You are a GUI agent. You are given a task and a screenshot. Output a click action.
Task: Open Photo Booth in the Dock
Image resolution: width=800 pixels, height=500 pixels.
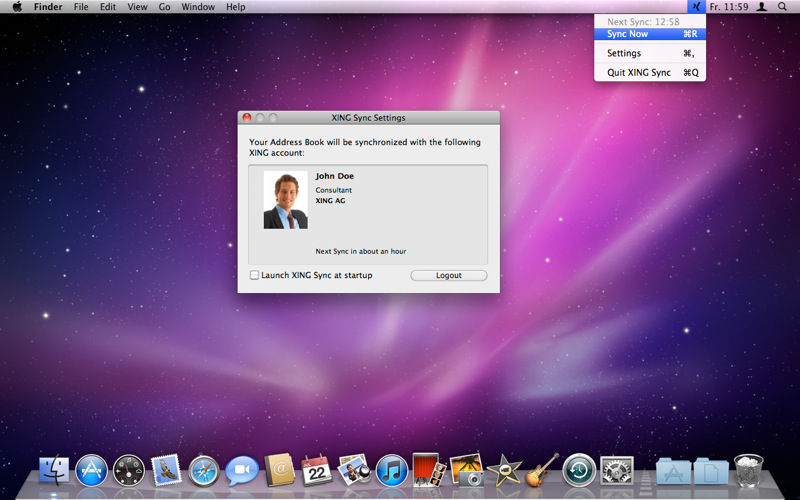429,469
